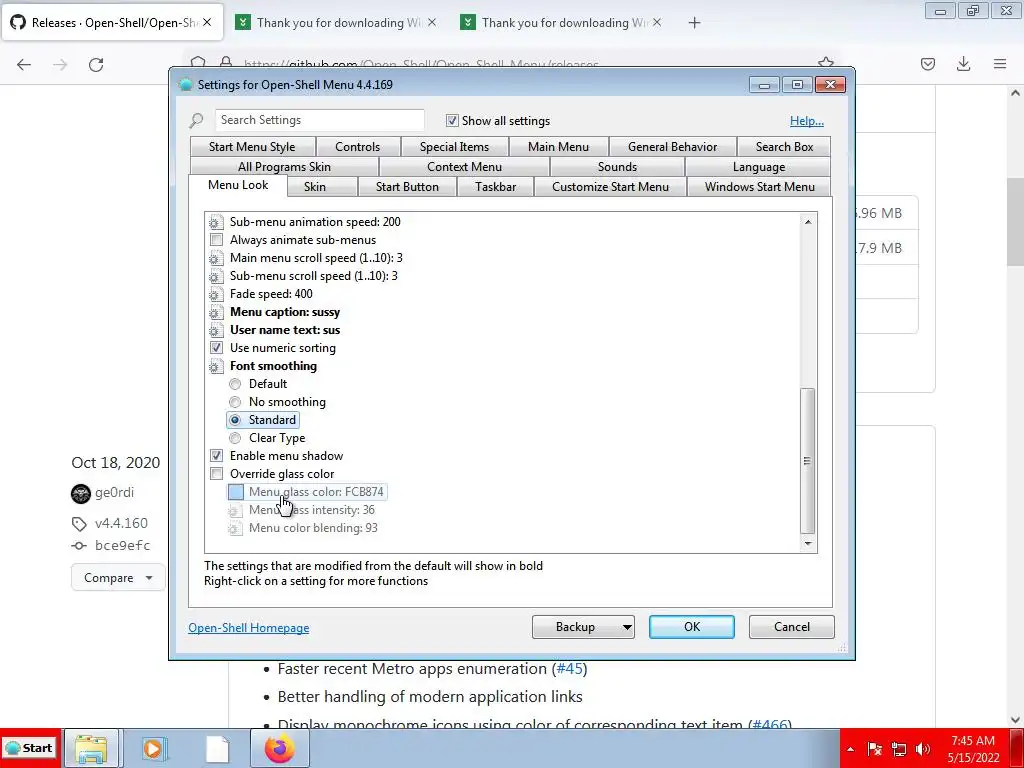Open the Search Box tab
1024x768 pixels.
pos(784,147)
